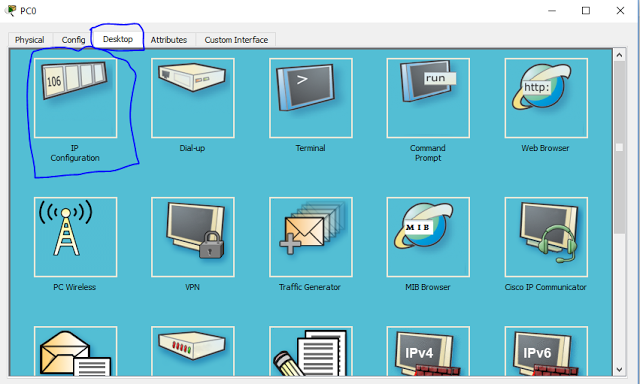Image resolution: width=640 pixels, height=384 pixels.
Task: Maximize the PC0 window
Action: (x=586, y=11)
